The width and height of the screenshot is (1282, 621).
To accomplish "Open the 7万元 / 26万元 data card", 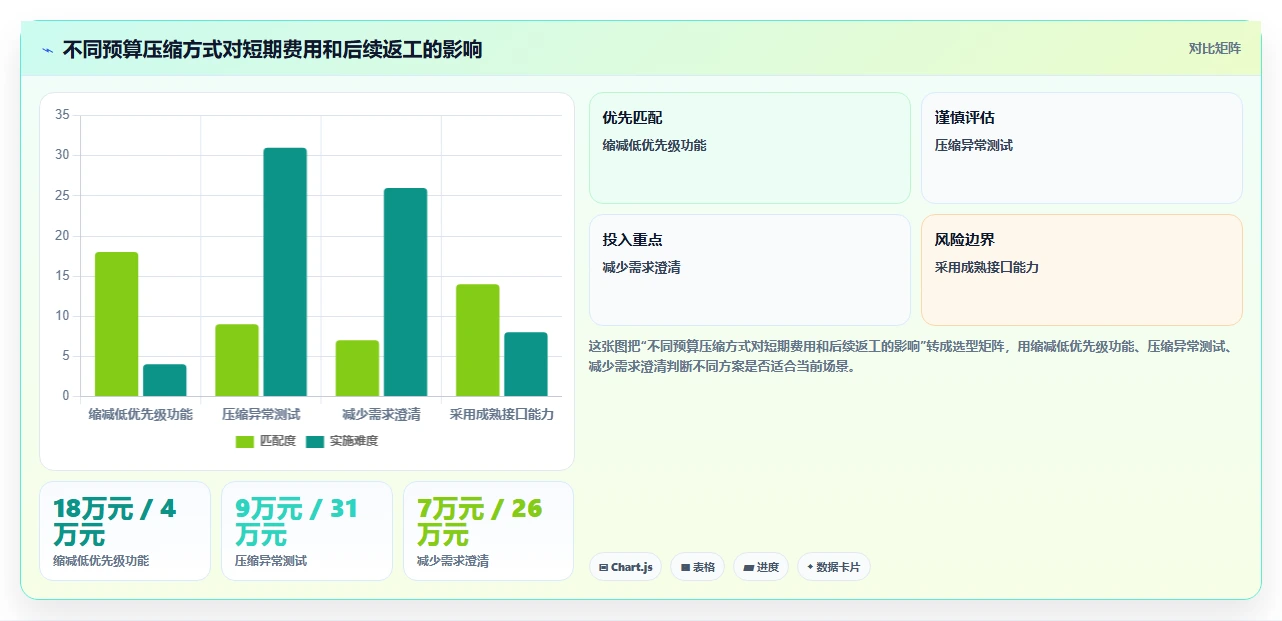I will (x=489, y=531).
